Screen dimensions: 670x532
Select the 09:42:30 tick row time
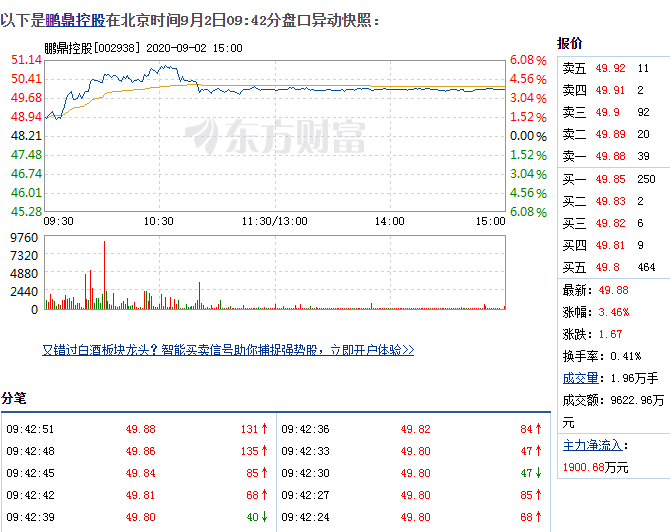306,473
